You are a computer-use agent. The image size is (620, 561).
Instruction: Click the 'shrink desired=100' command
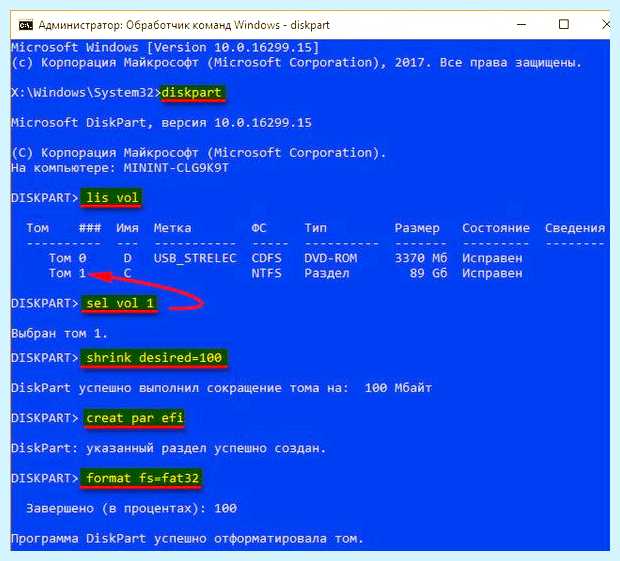154,358
